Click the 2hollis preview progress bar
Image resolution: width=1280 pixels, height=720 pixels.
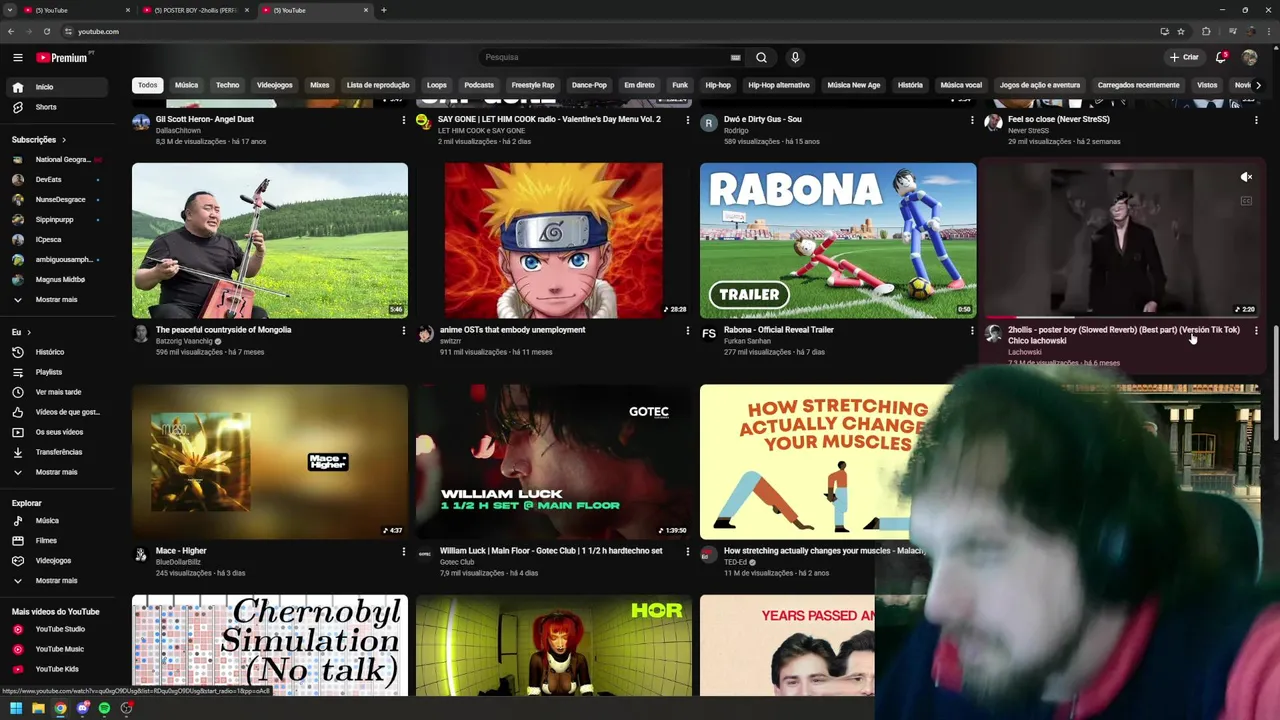[1122, 318]
